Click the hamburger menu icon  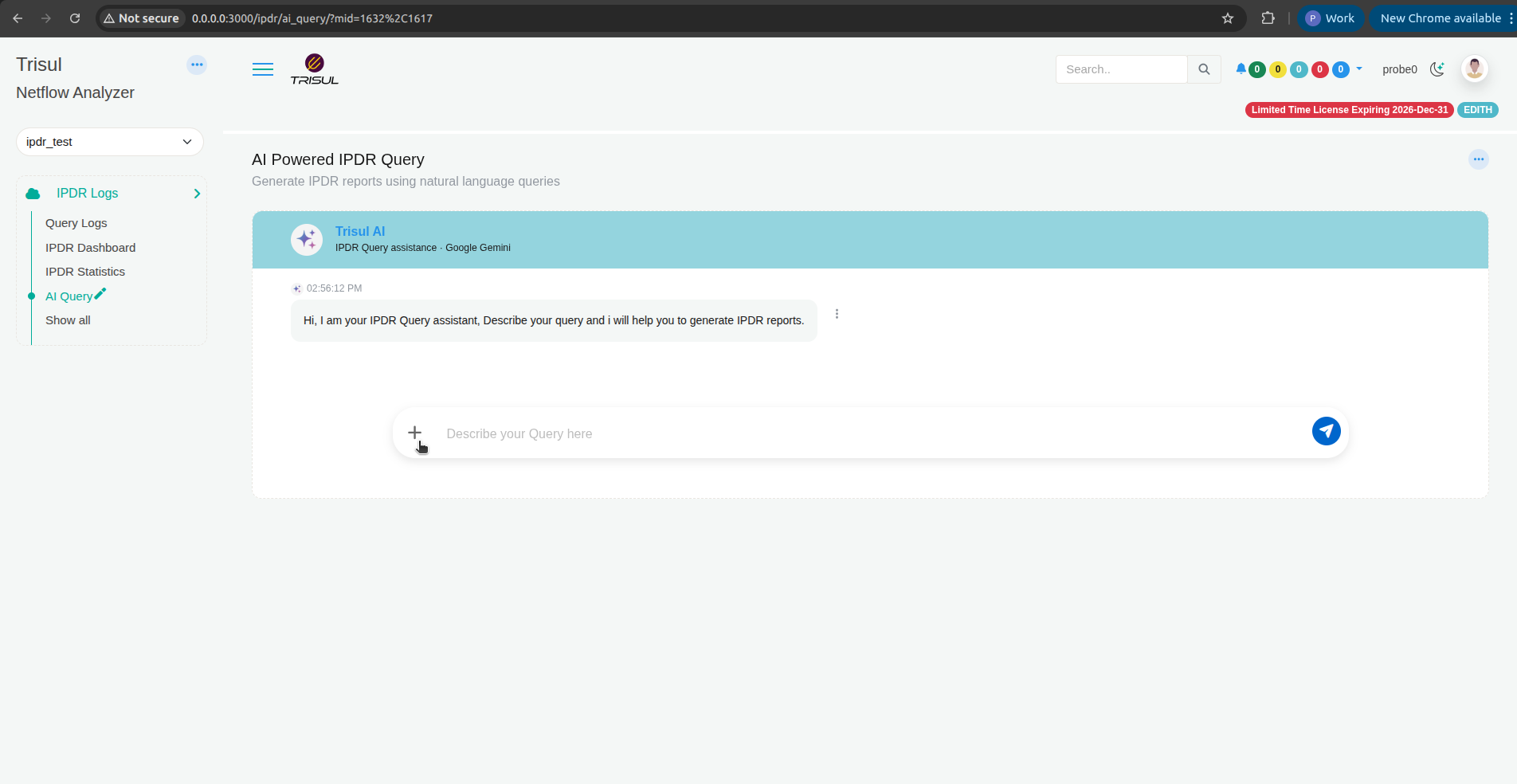(x=263, y=69)
